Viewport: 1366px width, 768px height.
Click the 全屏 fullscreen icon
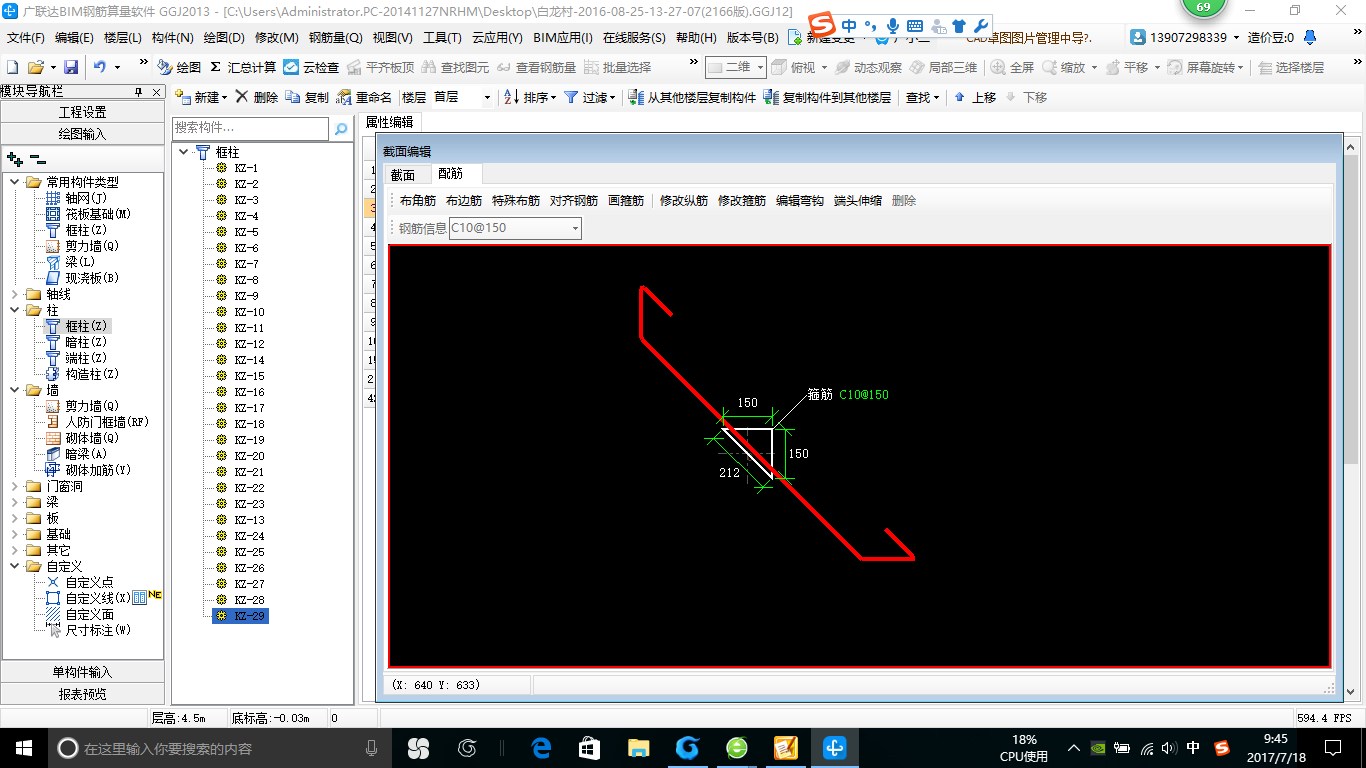998,67
